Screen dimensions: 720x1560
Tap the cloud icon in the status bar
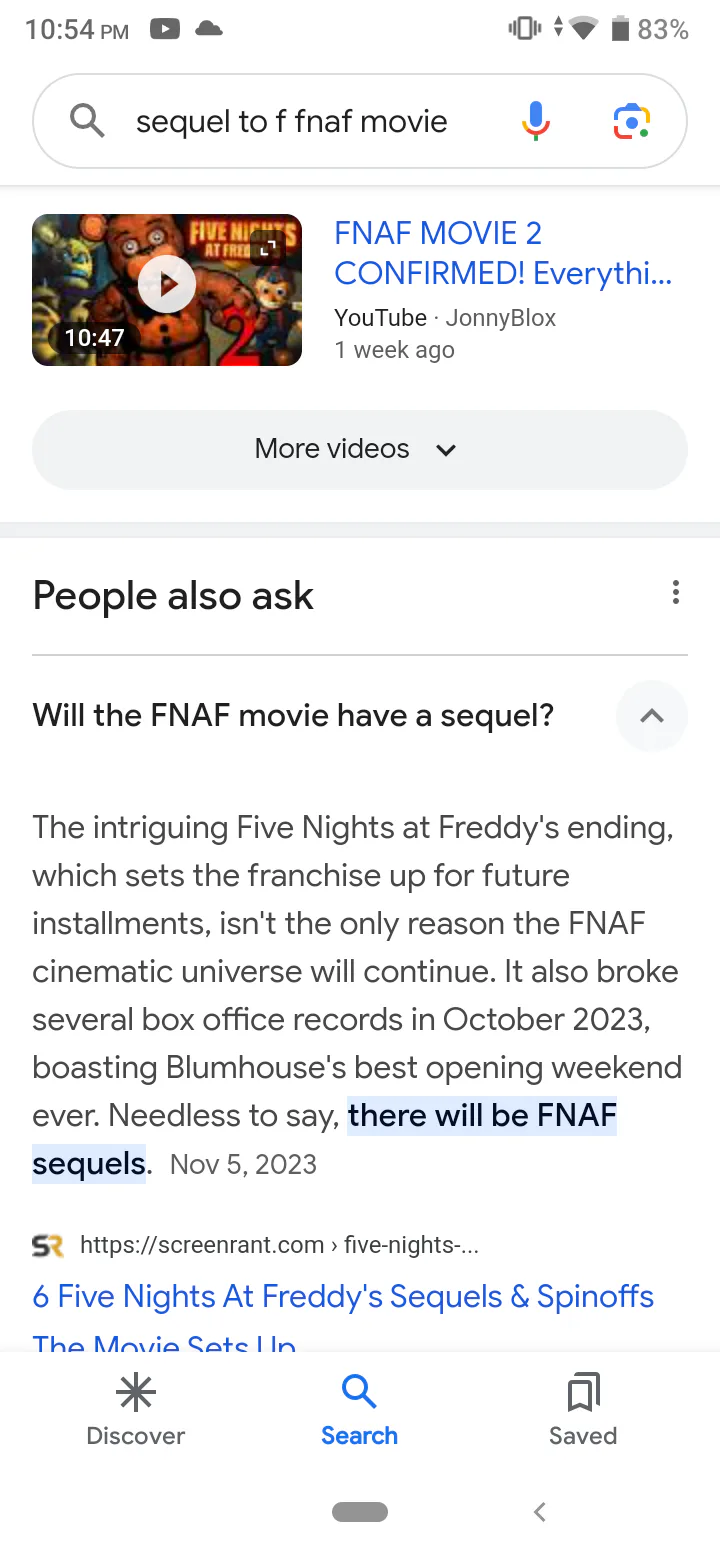click(x=208, y=30)
